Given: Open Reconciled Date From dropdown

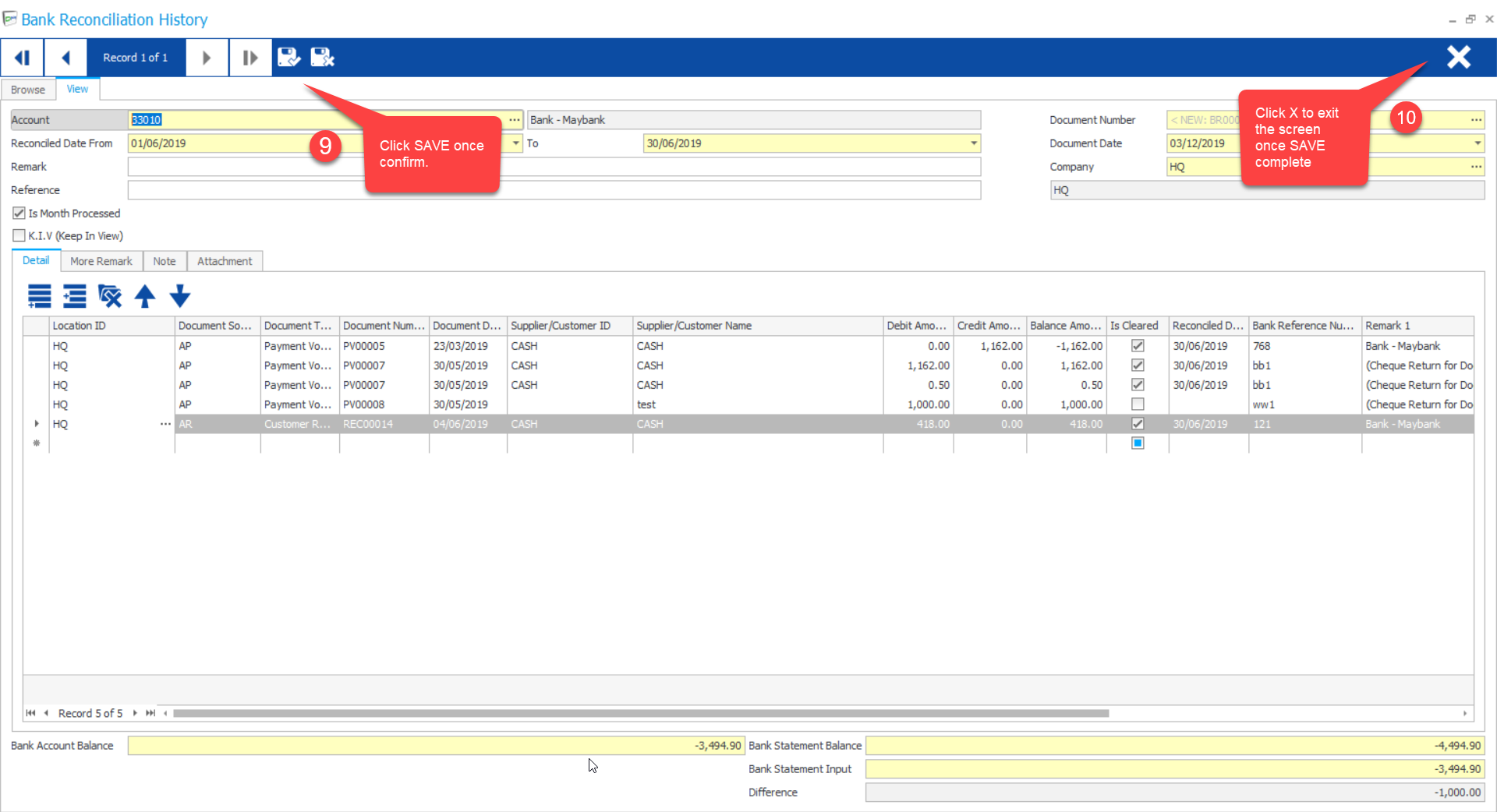Looking at the screenshot, I should 515,143.
